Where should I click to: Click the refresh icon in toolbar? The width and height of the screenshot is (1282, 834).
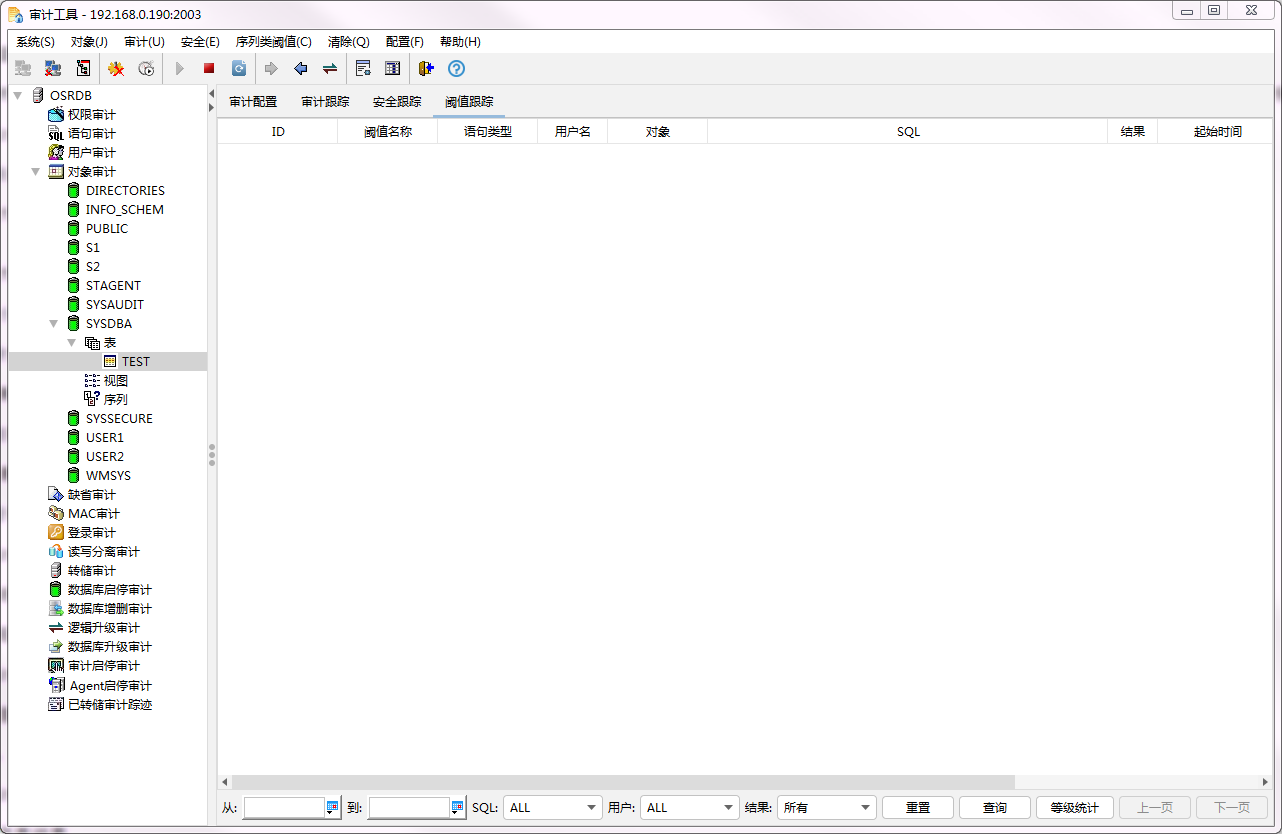(x=239, y=69)
